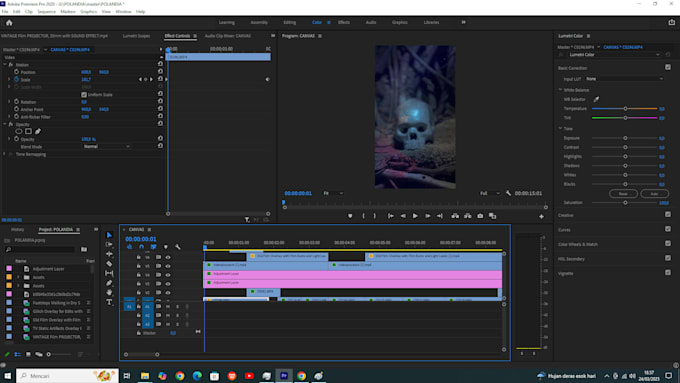Click the Reset tone button

[x=623, y=194]
